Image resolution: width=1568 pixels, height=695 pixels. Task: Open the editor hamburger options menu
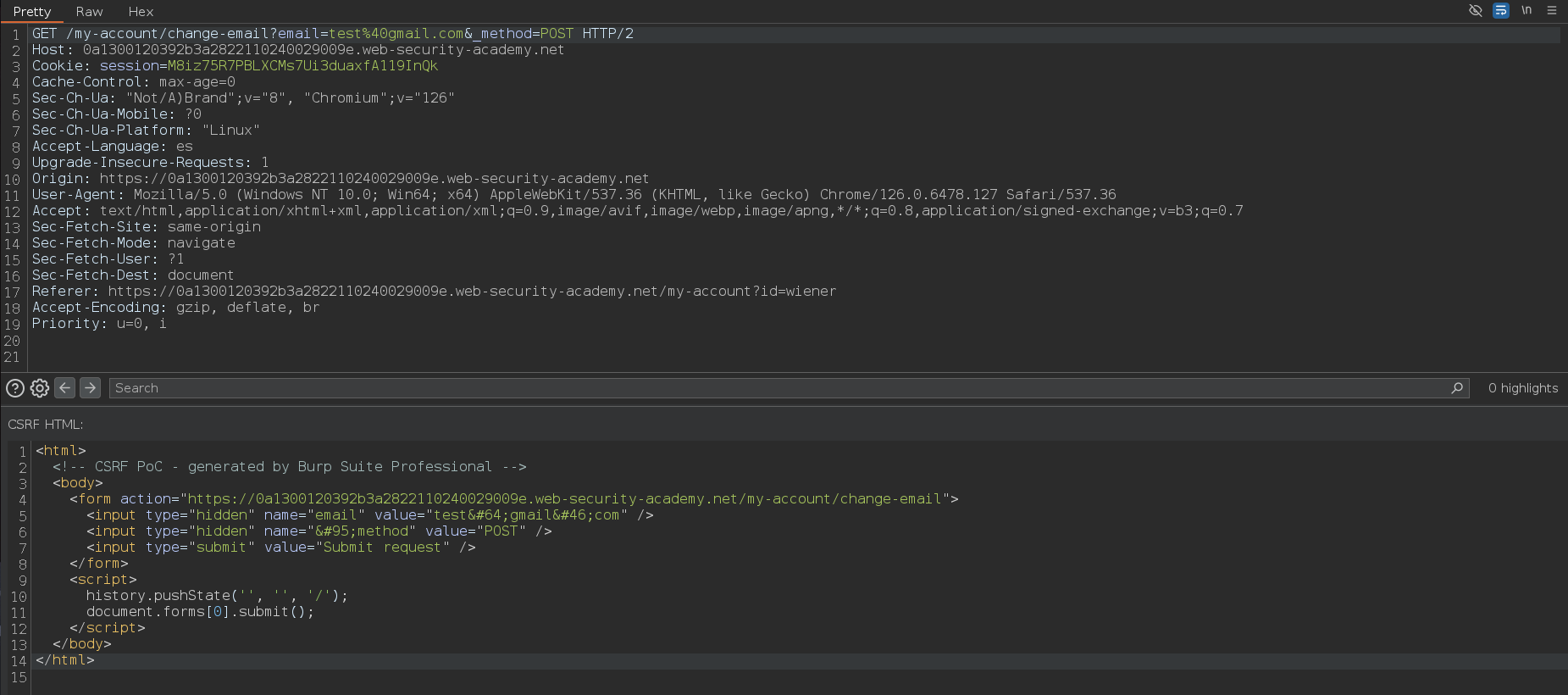click(1552, 10)
